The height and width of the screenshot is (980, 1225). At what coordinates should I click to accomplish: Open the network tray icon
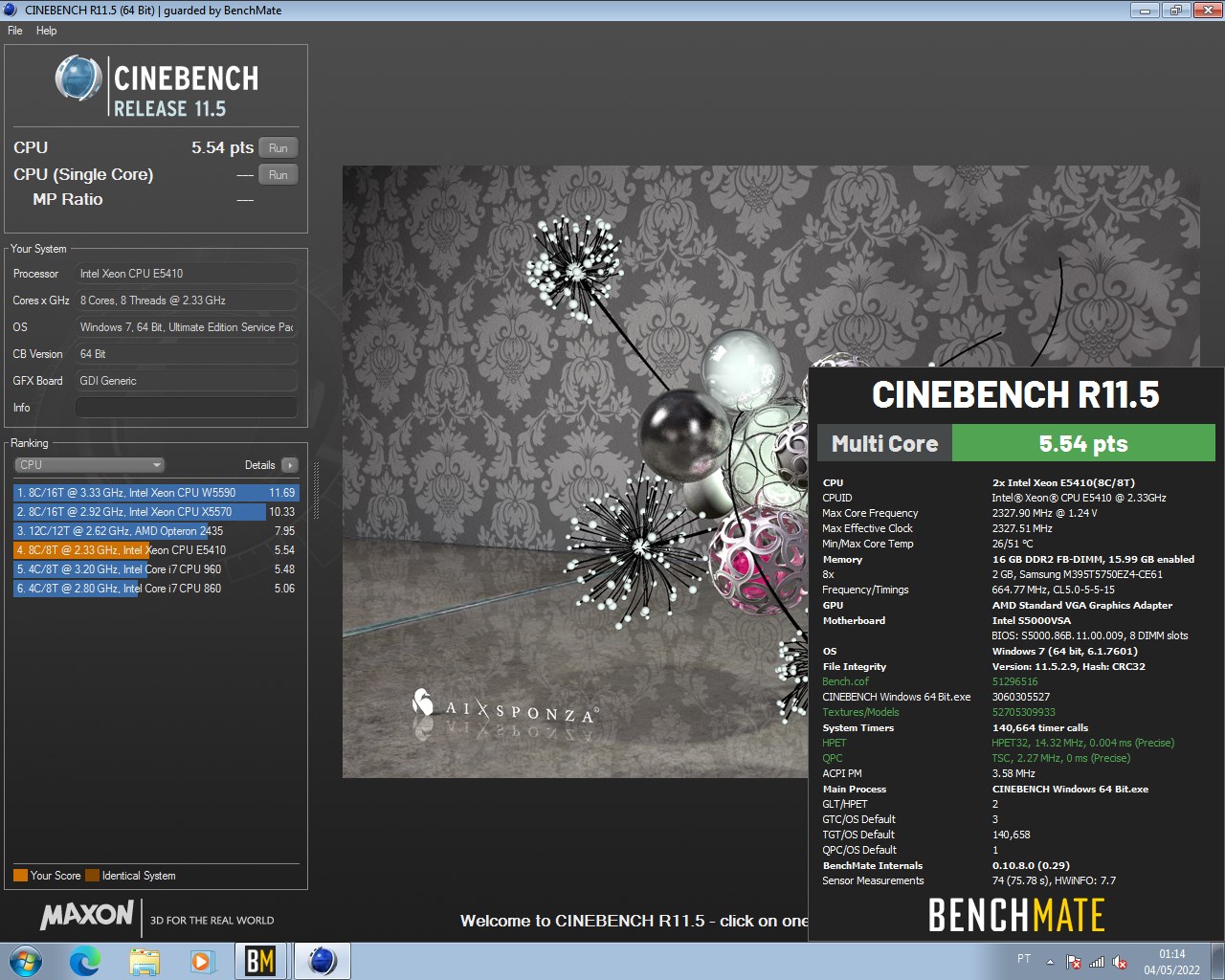click(1097, 962)
